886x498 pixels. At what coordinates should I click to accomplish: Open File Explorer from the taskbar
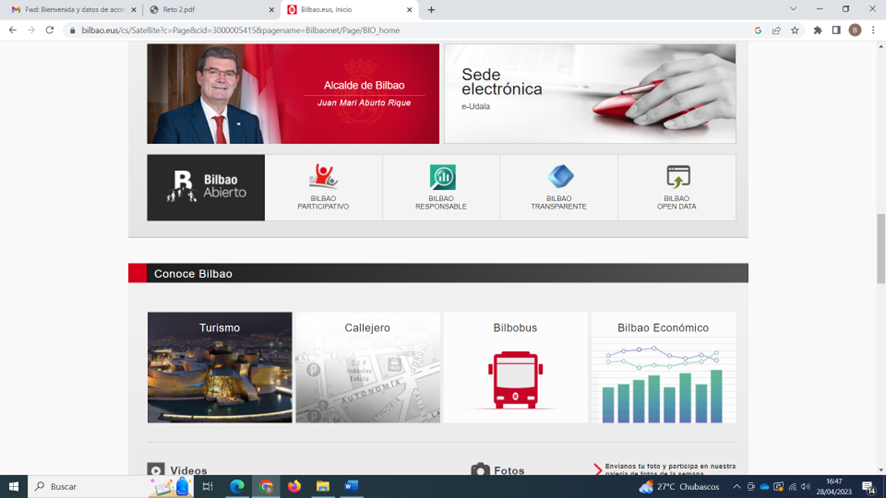[x=323, y=486]
